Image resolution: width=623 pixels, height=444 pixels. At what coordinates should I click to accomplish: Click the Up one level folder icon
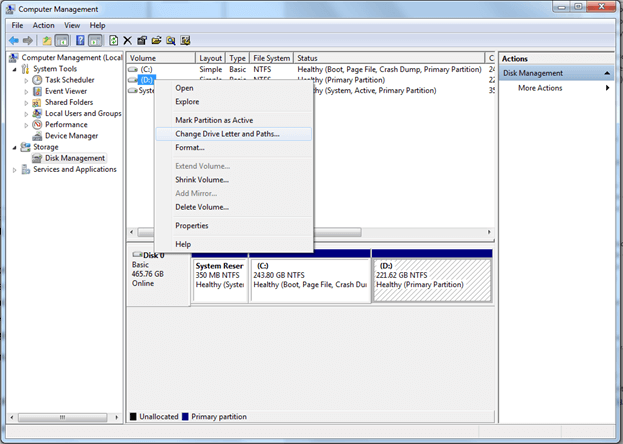pyautogui.click(x=47, y=40)
